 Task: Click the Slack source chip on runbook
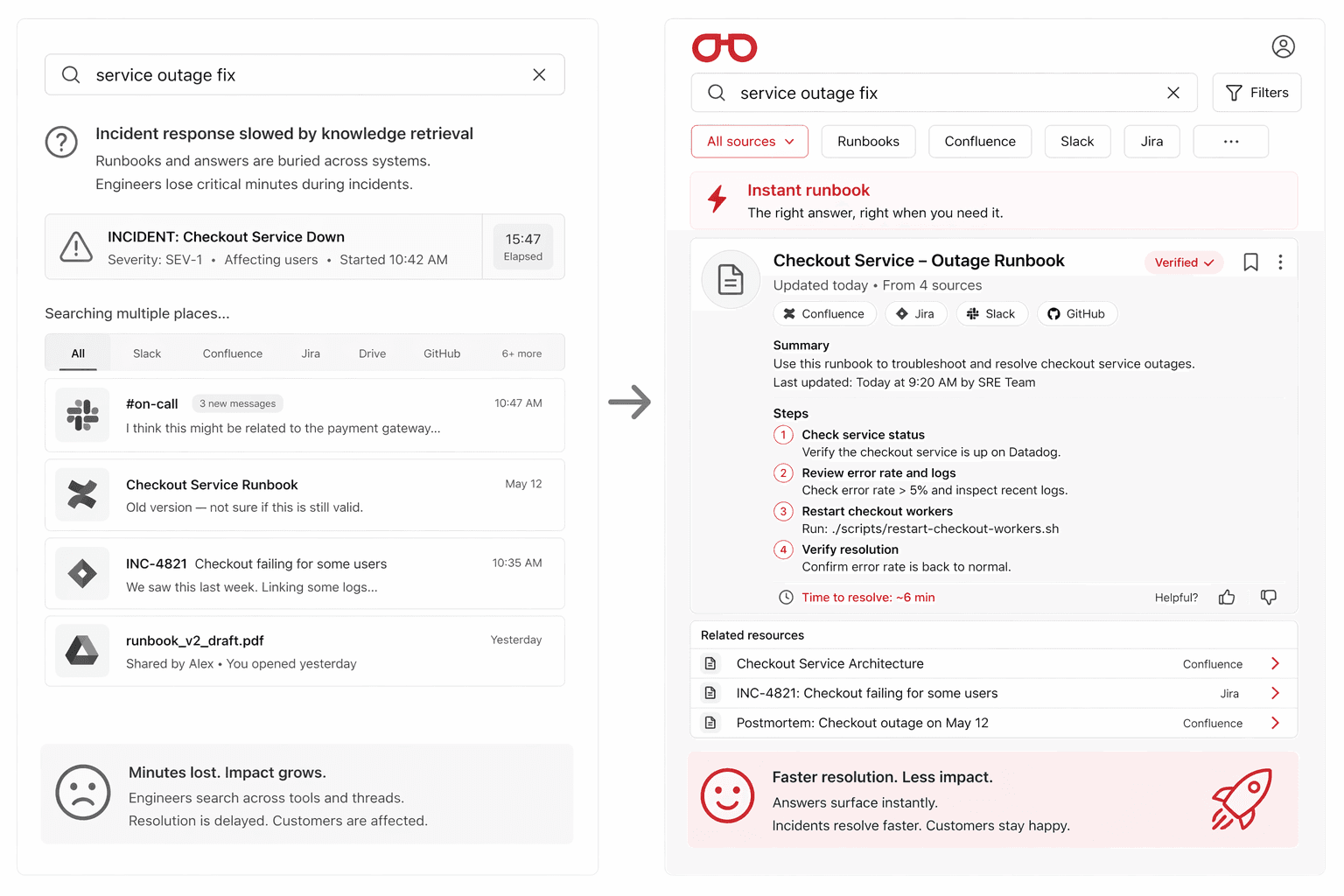pyautogui.click(x=991, y=314)
